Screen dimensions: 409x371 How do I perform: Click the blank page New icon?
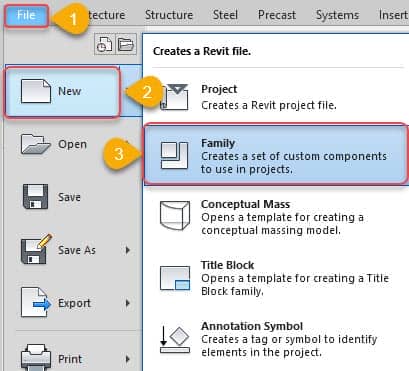tap(36, 91)
